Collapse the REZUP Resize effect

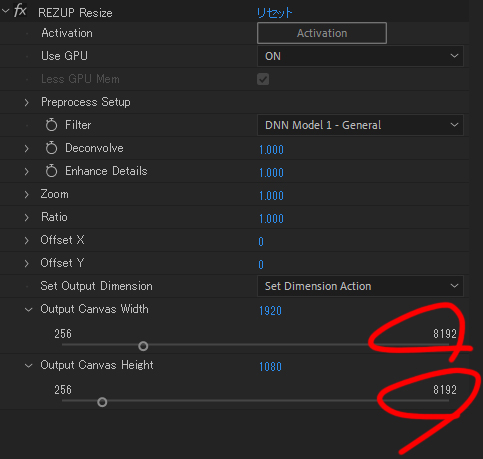pos(5,11)
